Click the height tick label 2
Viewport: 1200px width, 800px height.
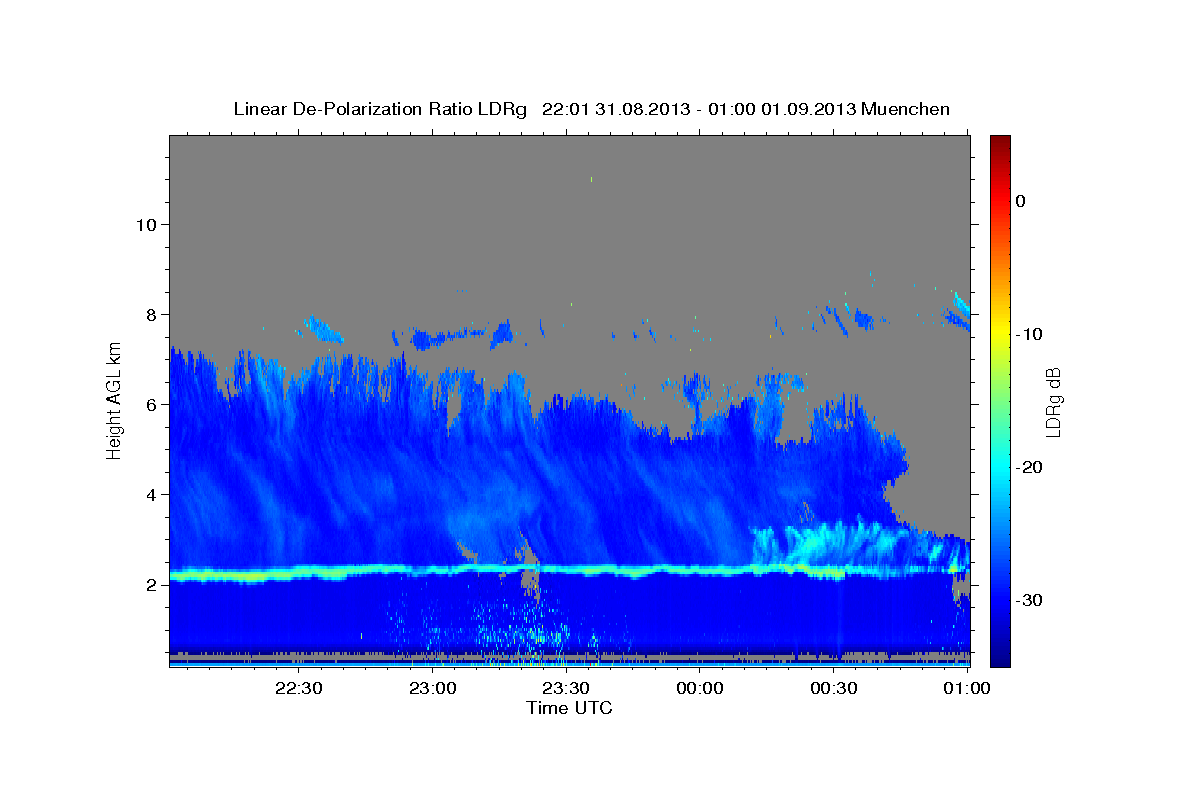coord(152,584)
